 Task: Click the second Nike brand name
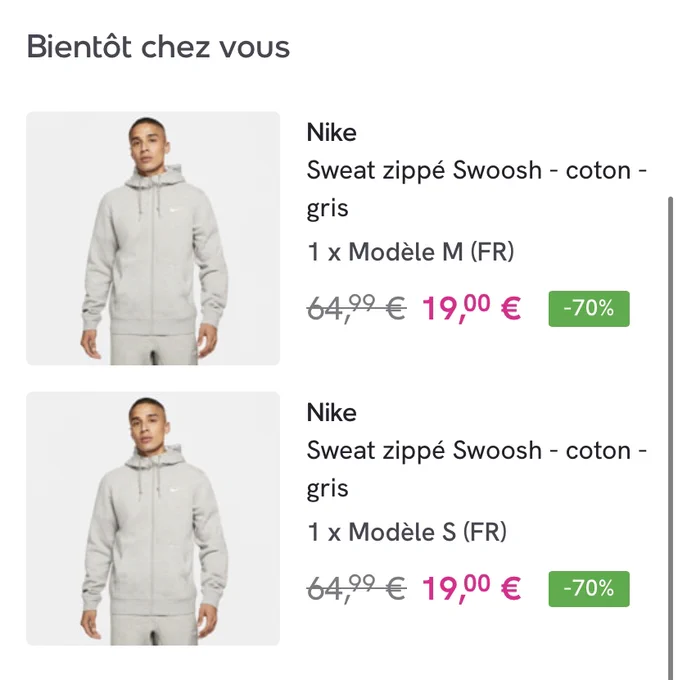tap(331, 412)
